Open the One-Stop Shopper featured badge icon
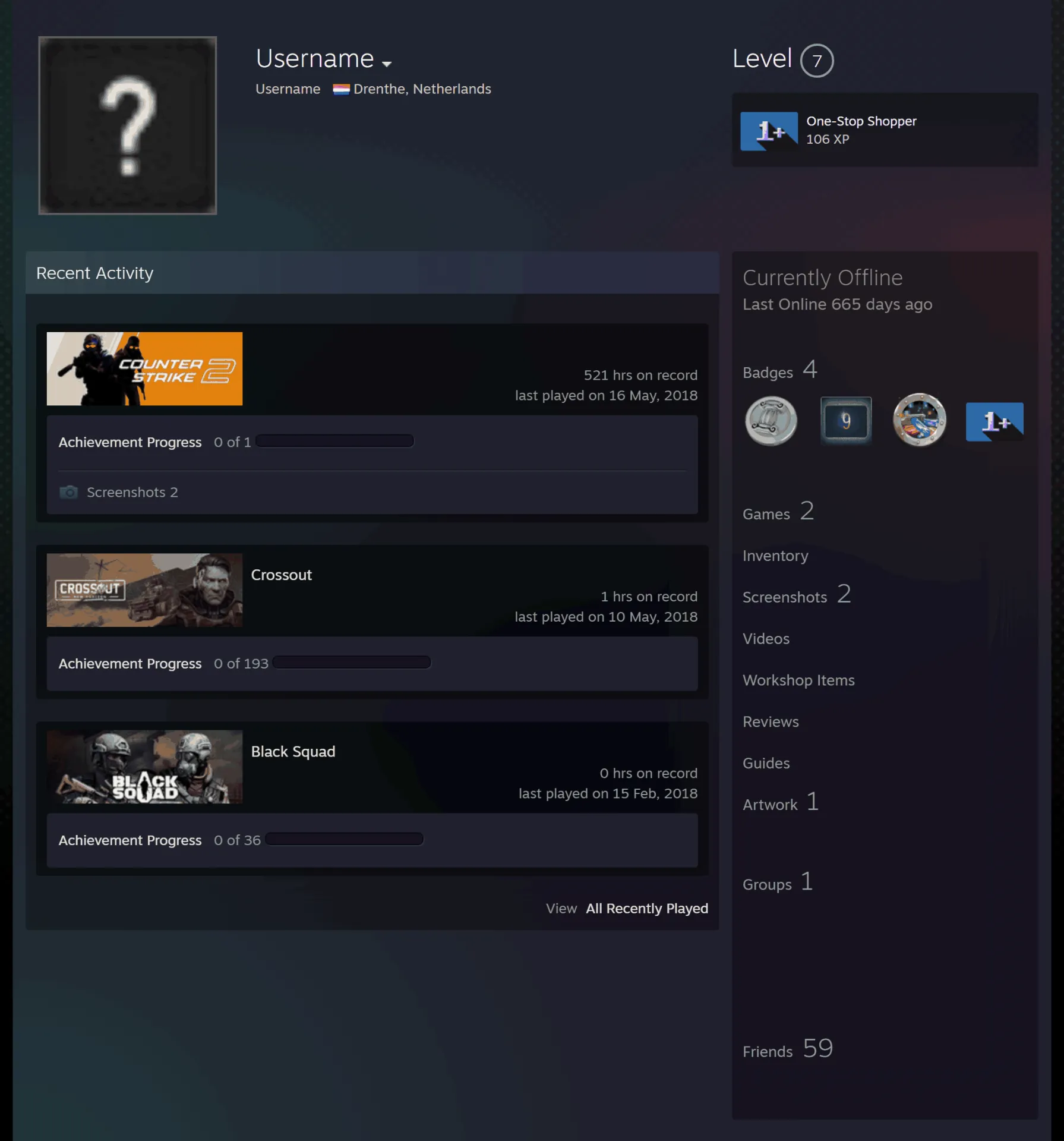Viewport: 1064px width, 1141px height. point(769,131)
